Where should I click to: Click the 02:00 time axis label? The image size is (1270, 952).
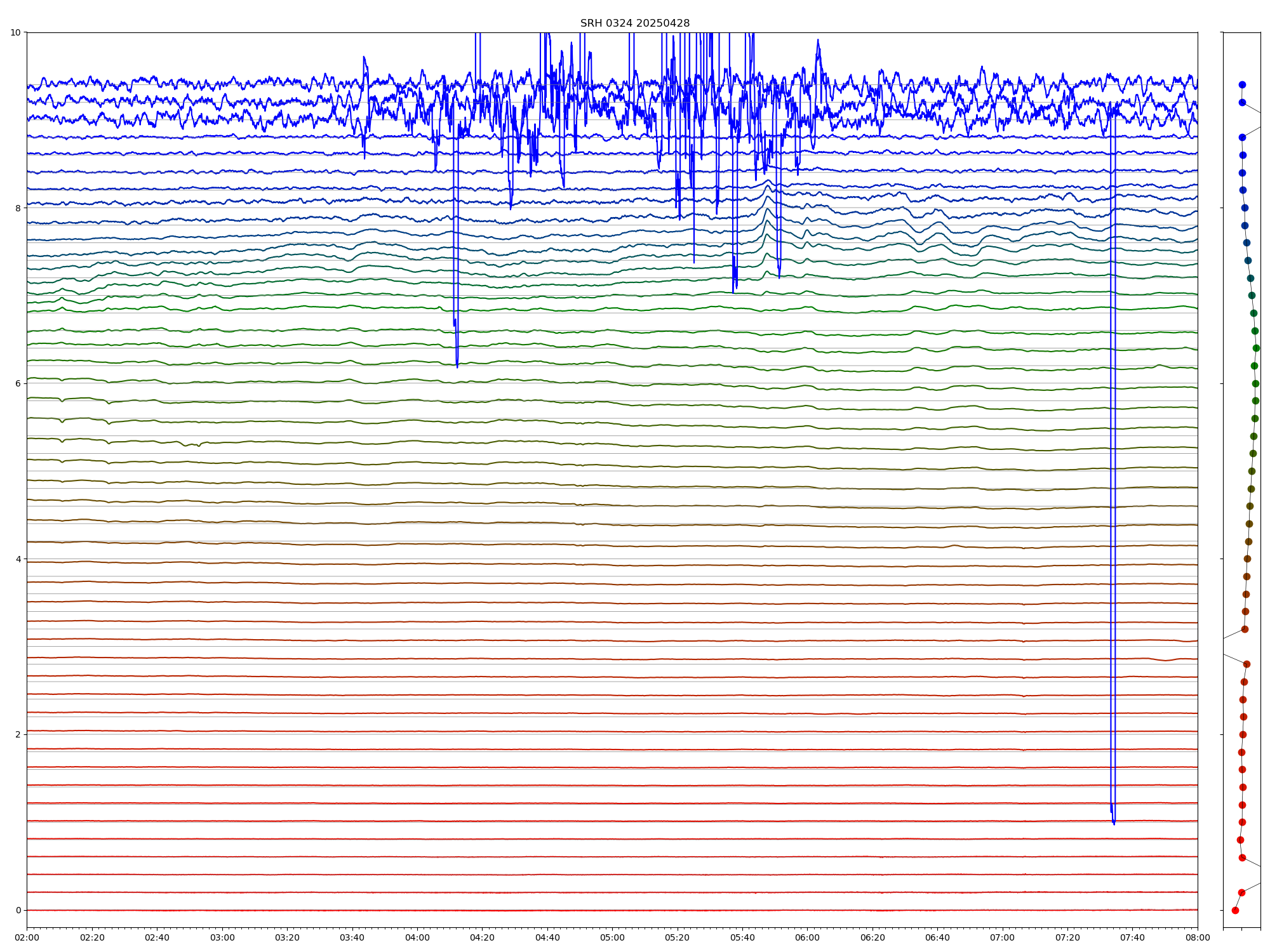pos(27,937)
